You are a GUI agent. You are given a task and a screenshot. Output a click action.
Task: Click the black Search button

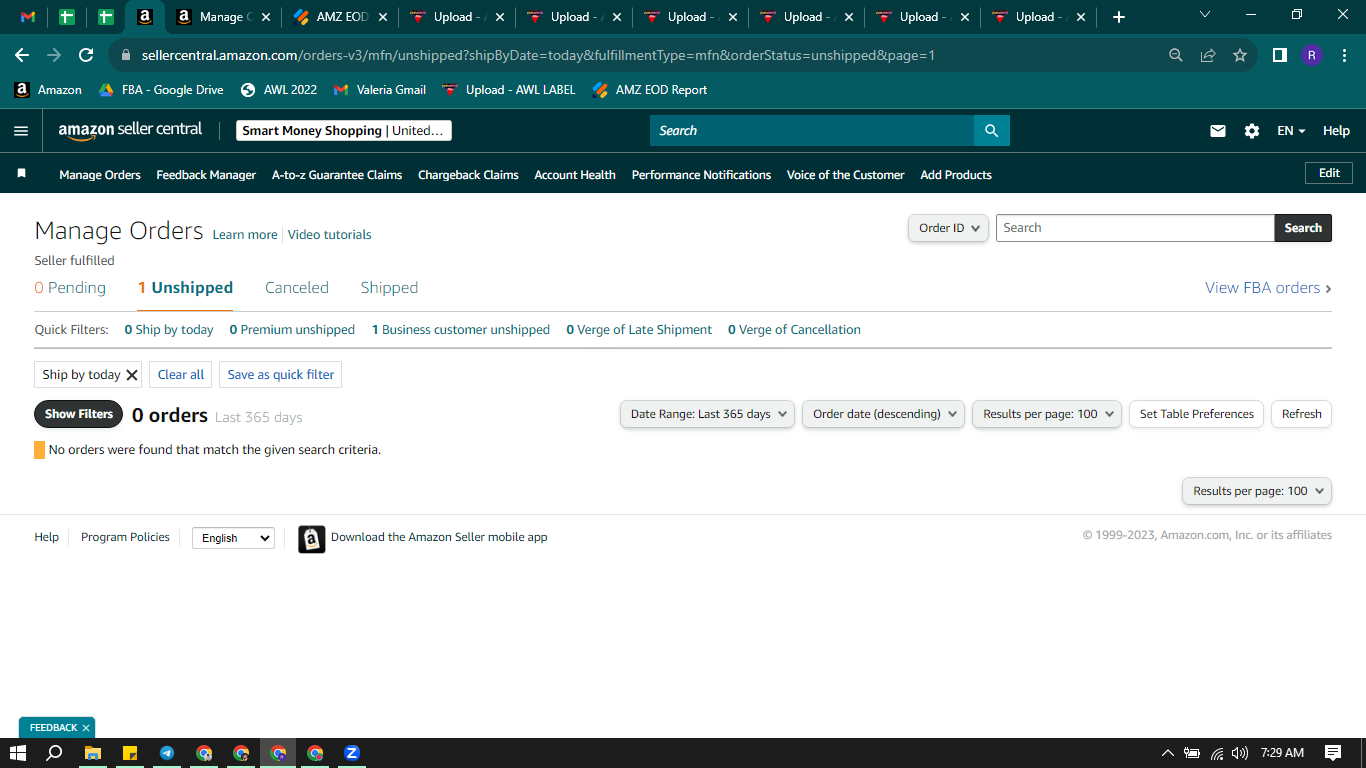tap(1303, 228)
